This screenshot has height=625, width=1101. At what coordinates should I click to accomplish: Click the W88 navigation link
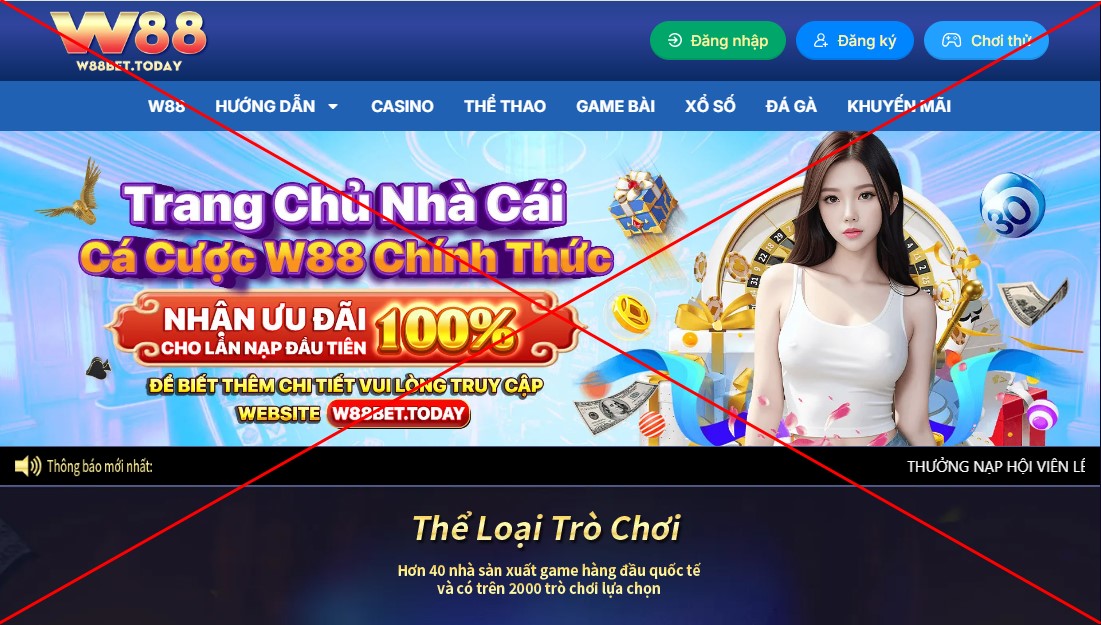click(166, 106)
